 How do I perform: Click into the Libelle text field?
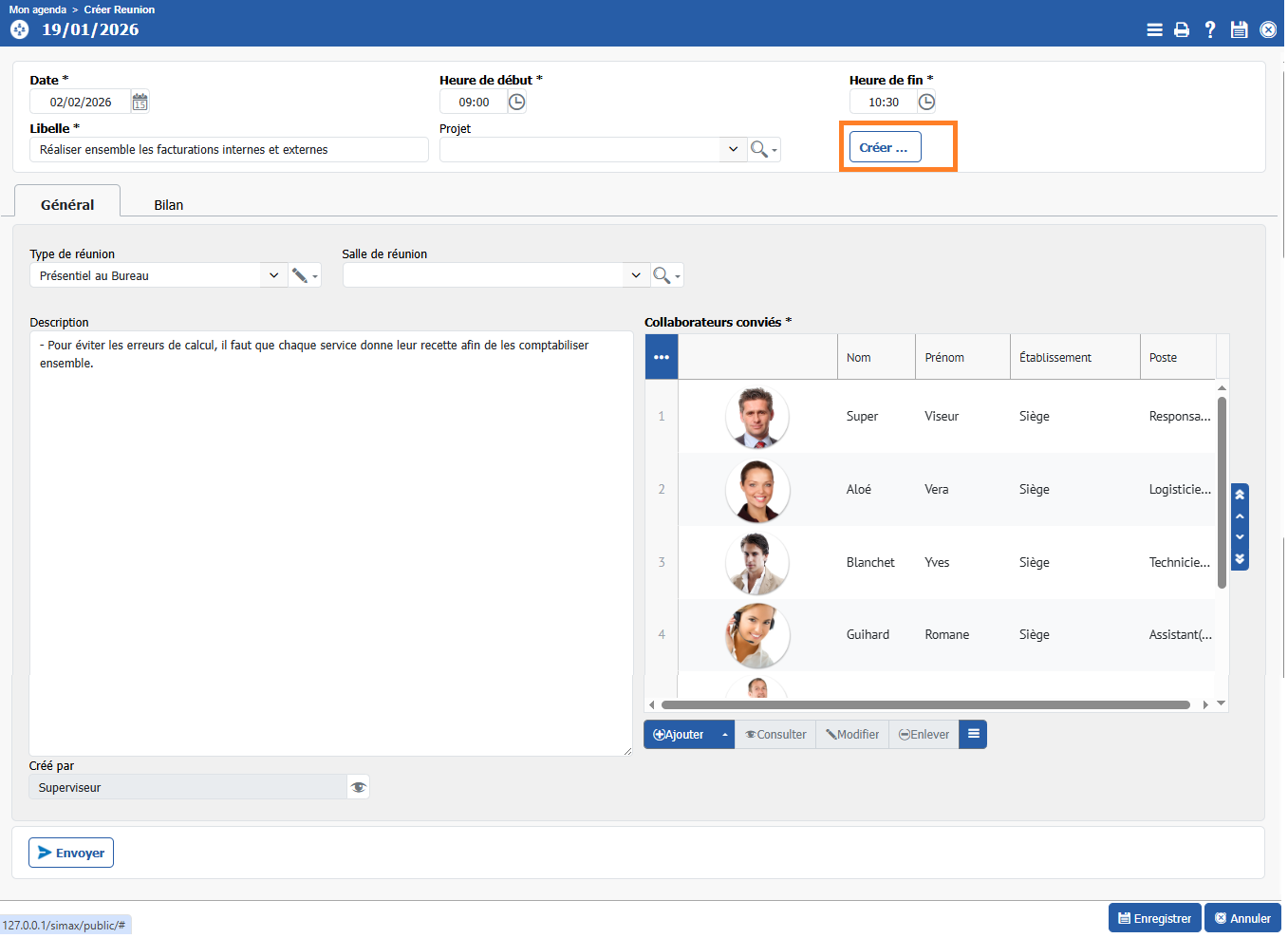(228, 150)
